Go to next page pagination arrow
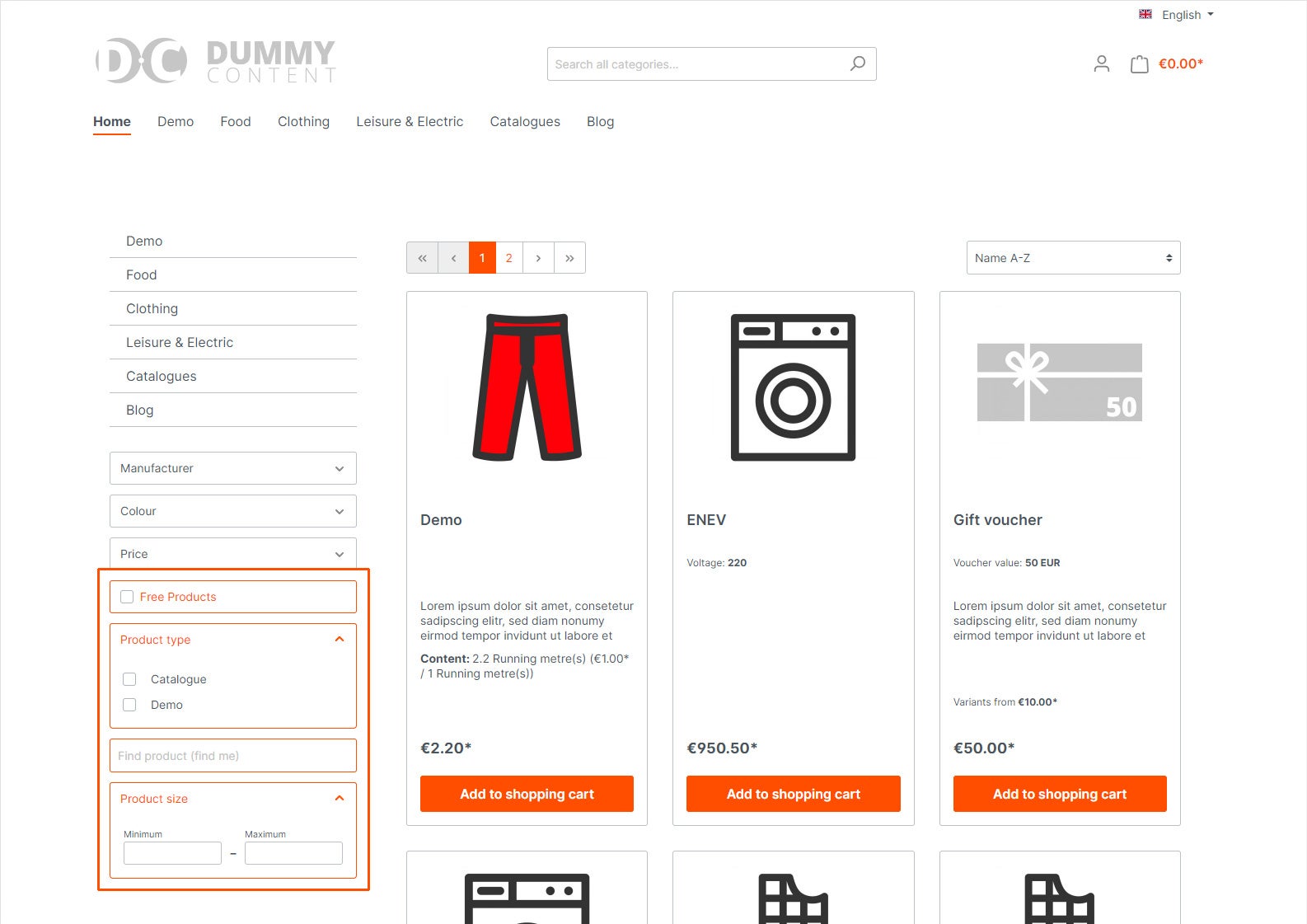Screen dimensions: 1307x924 click(x=538, y=258)
